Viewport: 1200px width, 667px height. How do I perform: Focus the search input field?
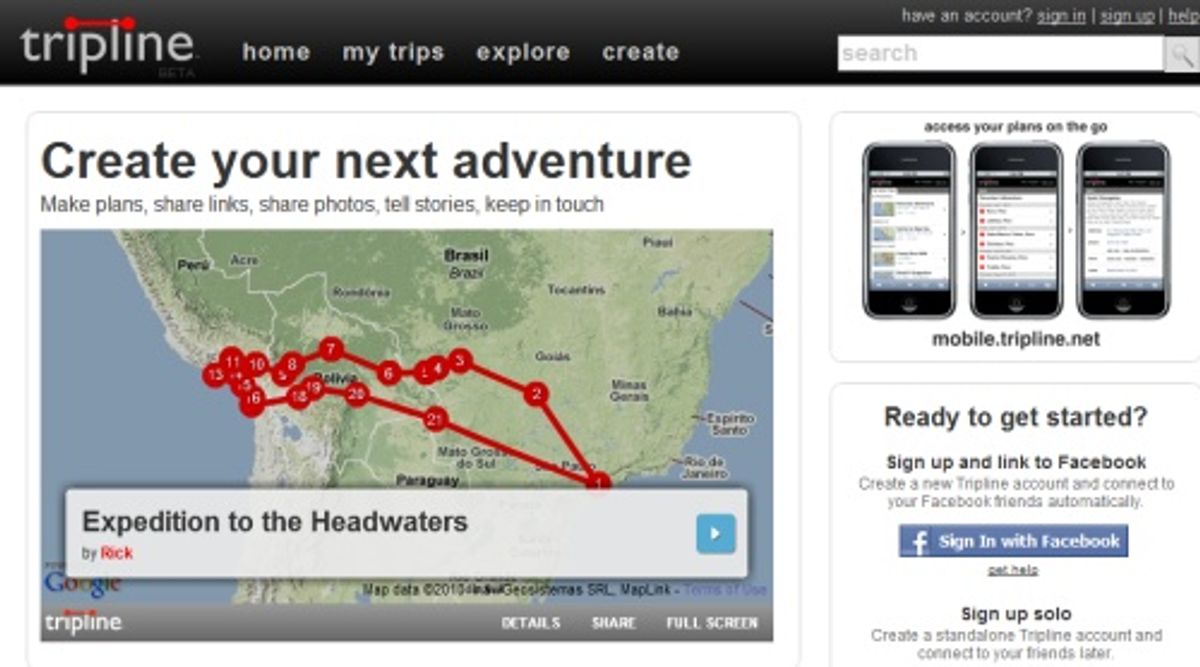tap(1001, 54)
